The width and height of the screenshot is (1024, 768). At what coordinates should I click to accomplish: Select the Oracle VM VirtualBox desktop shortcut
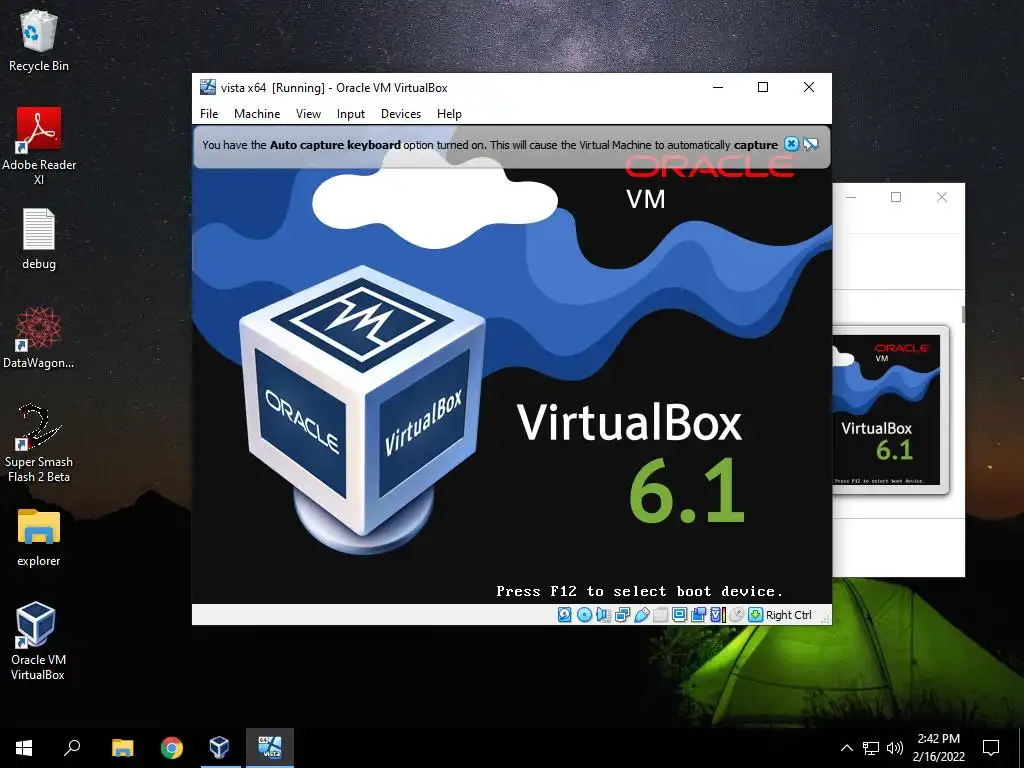point(37,641)
